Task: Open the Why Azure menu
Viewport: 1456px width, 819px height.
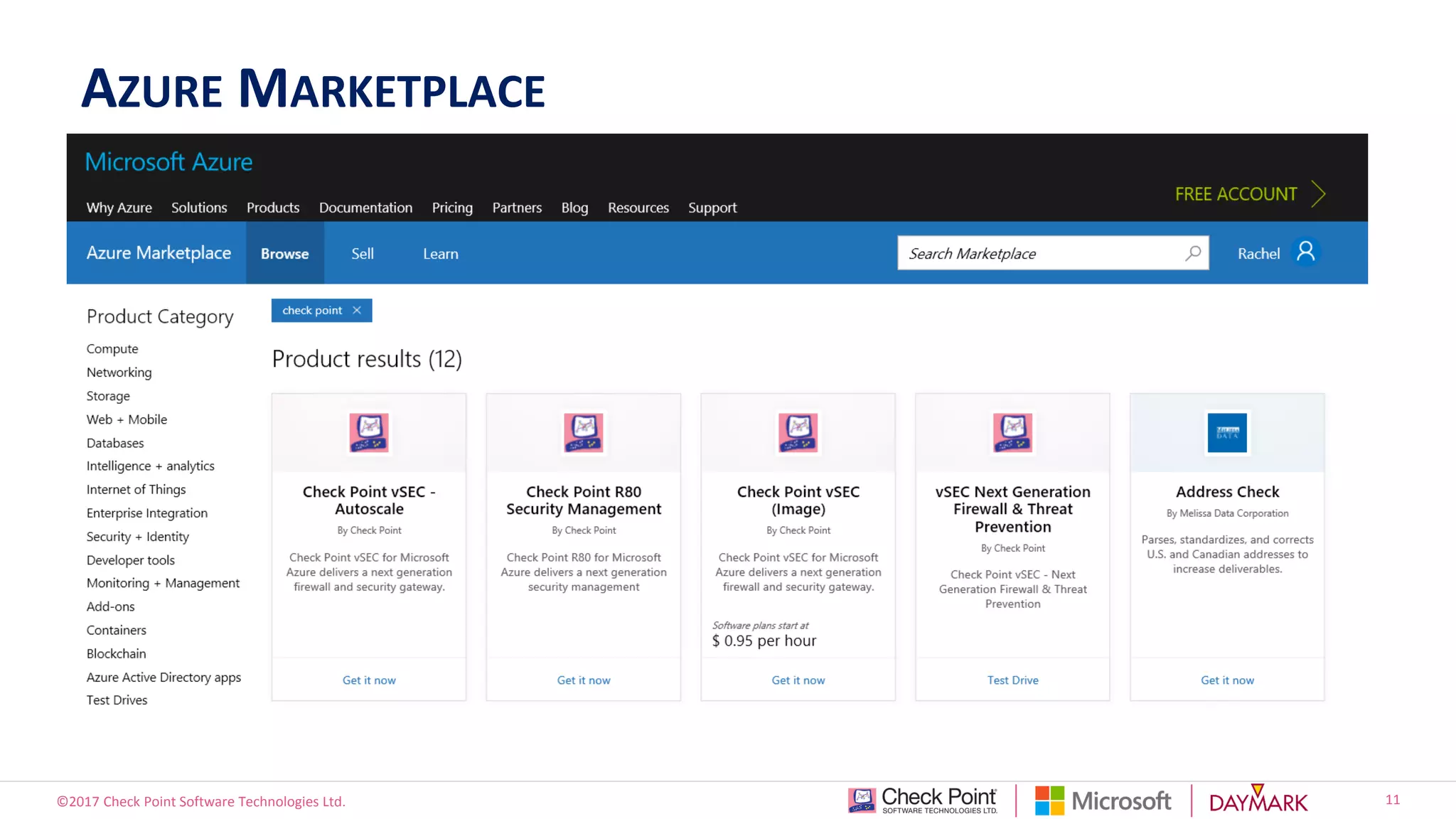Action: click(119, 208)
